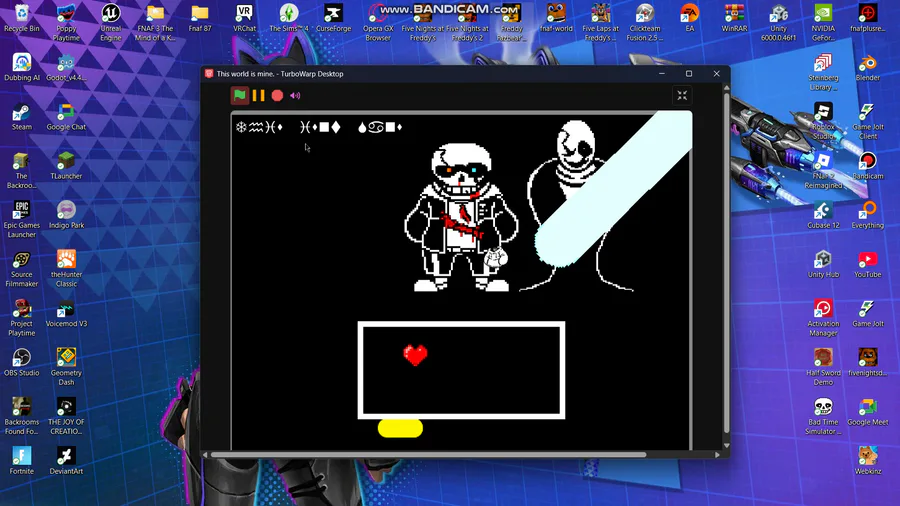Select The Backrooms Minecraft-block icon

pyautogui.click(x=22, y=170)
